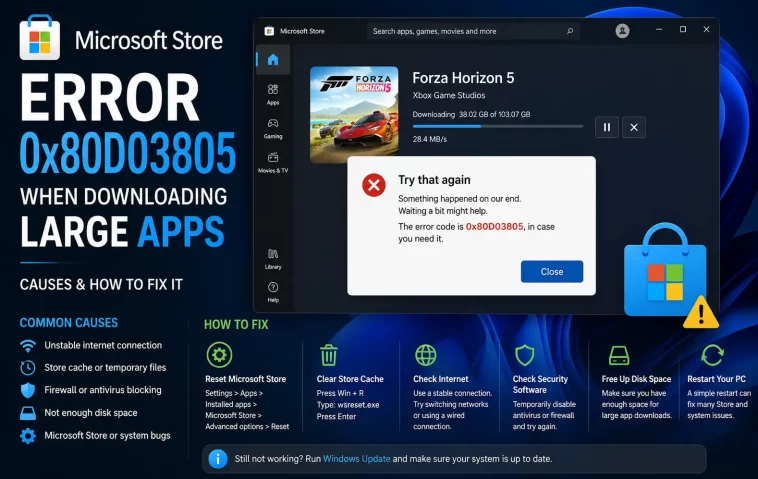Click the Wi-Fi icon for unstable connection

tap(28, 346)
